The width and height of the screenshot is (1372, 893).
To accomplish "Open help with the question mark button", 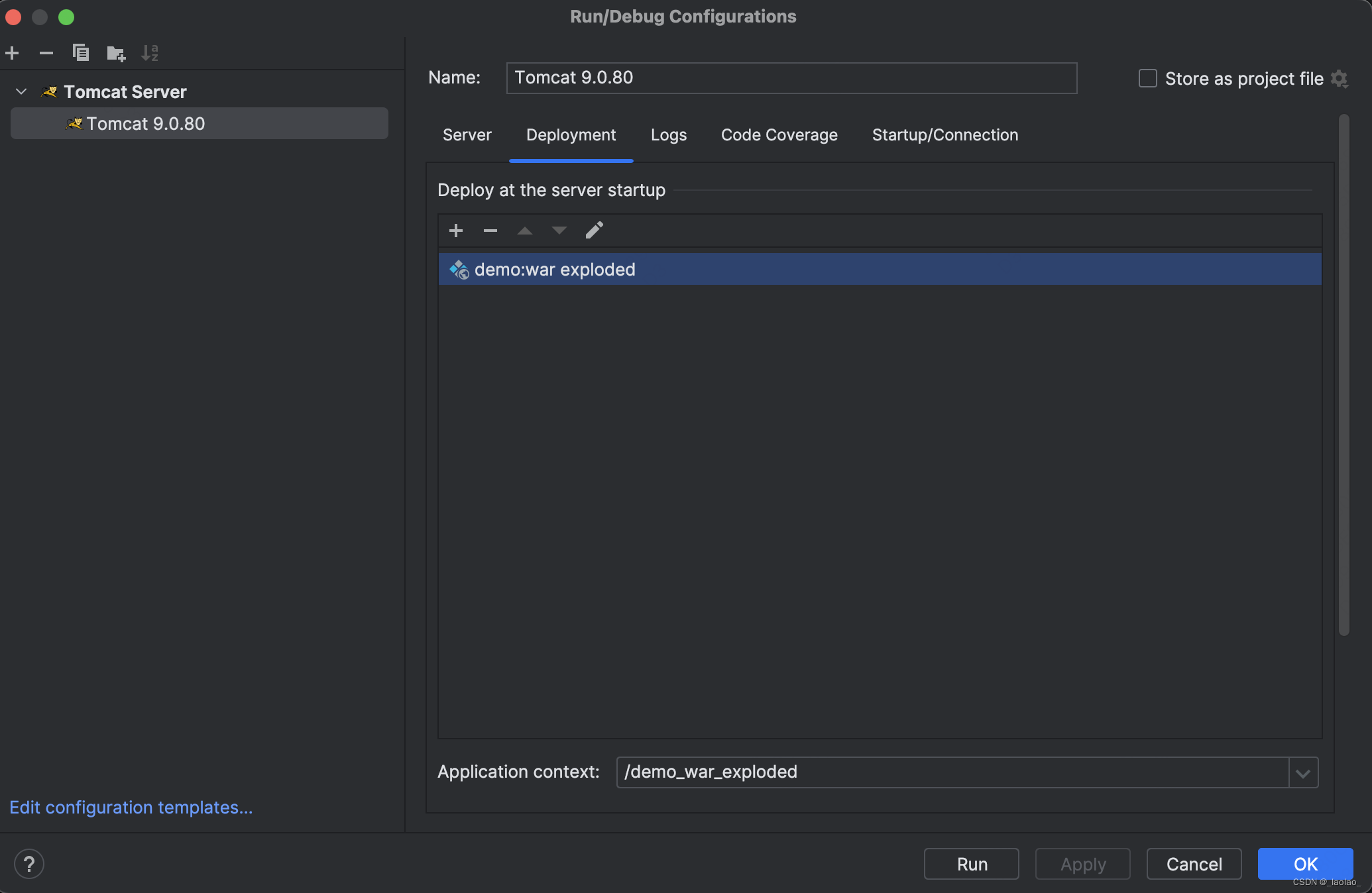I will (x=29, y=864).
